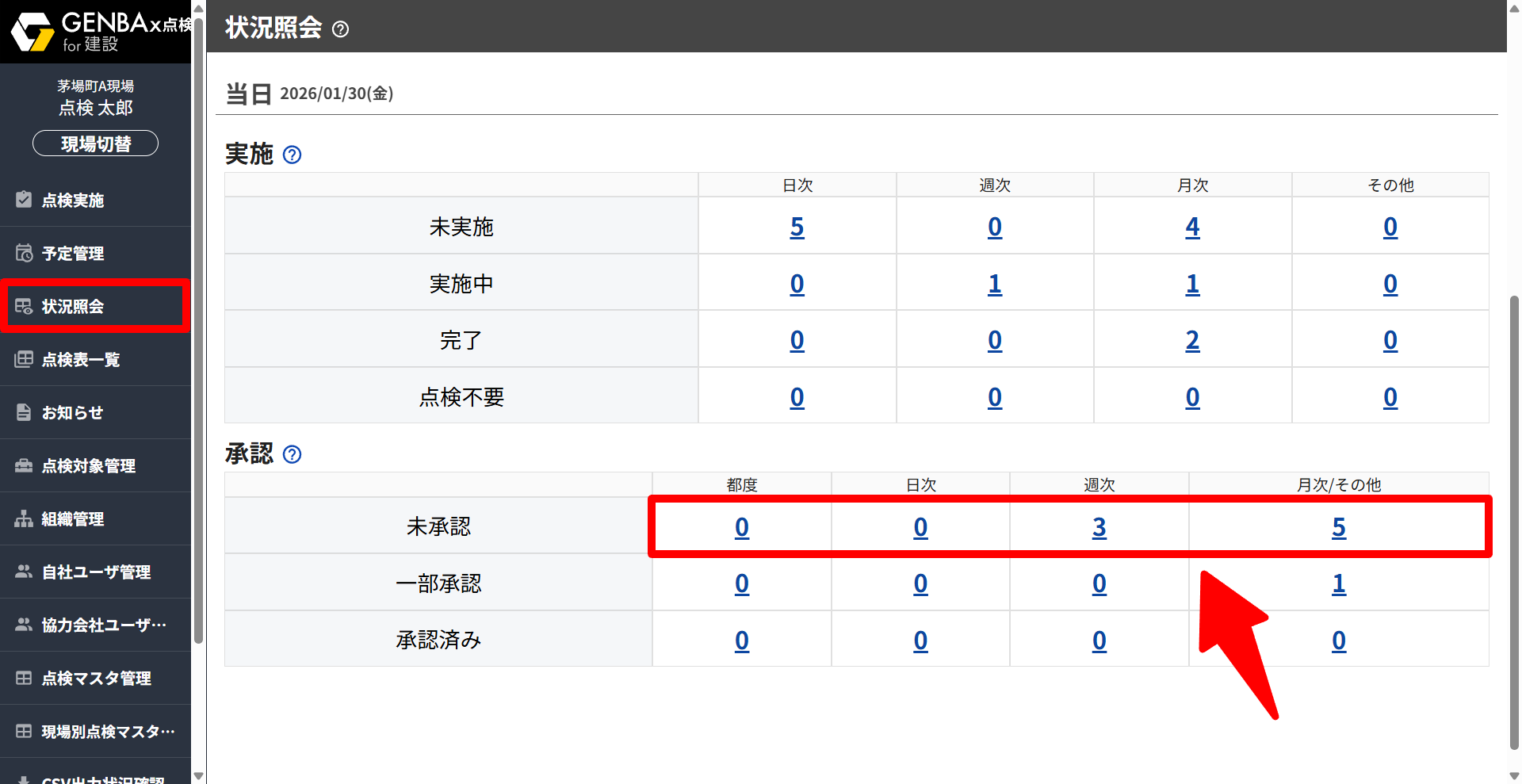This screenshot has width=1522, height=784.
Task: Click the 点検表一覧 table icon
Action: pos(24,359)
